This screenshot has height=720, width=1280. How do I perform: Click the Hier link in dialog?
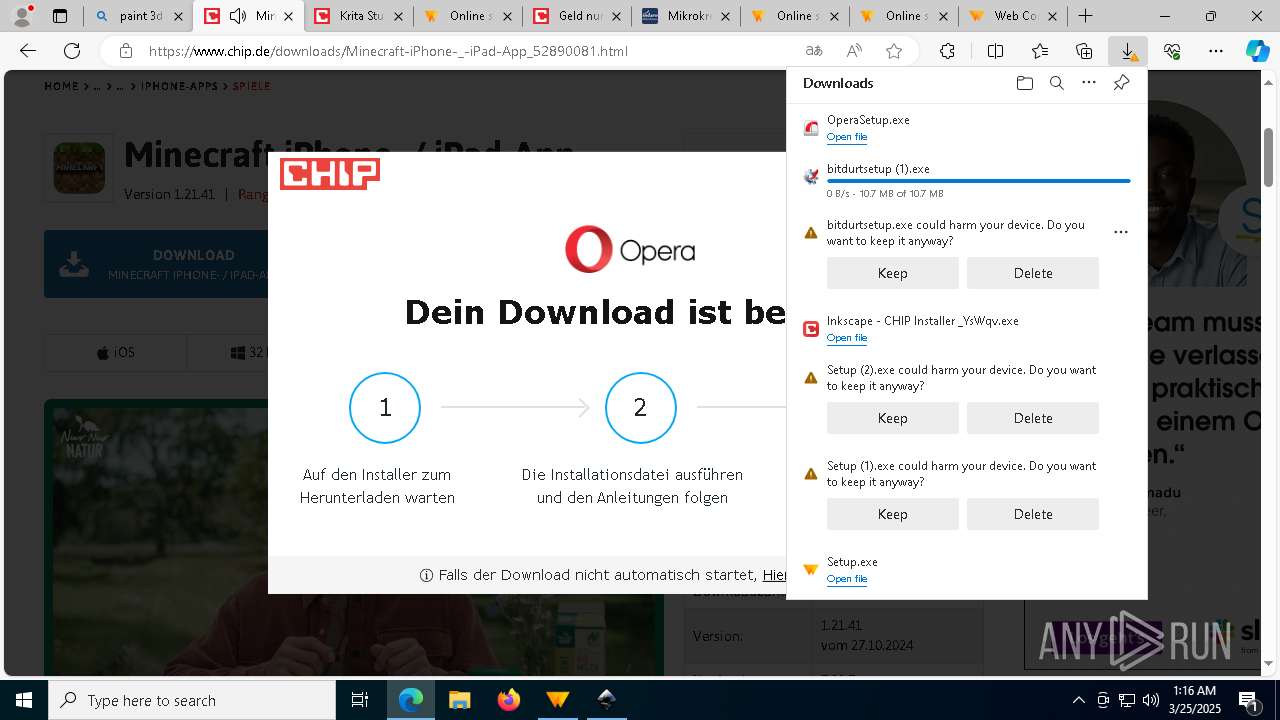point(775,575)
